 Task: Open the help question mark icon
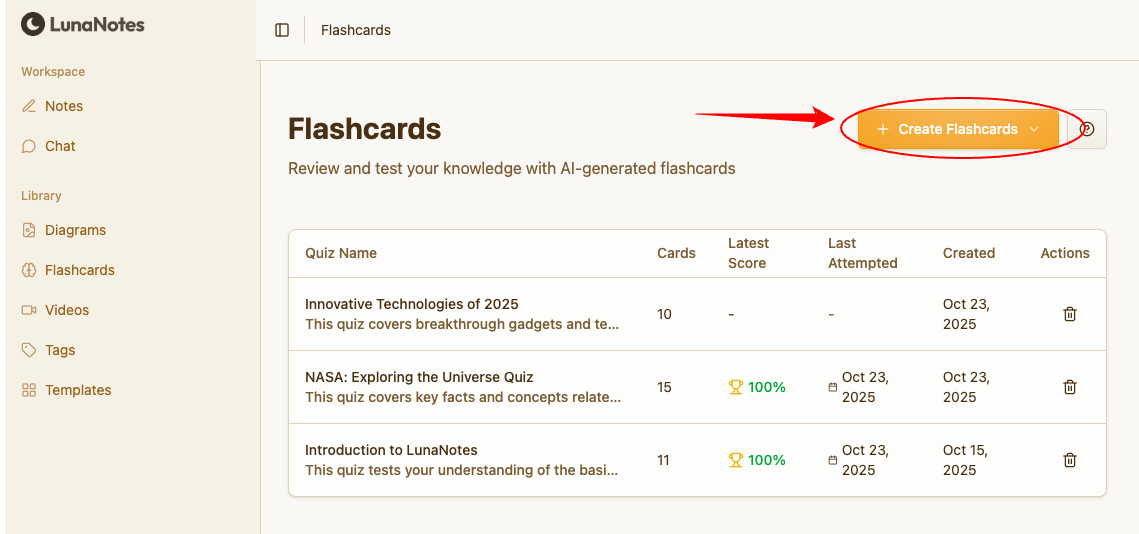click(x=1087, y=129)
